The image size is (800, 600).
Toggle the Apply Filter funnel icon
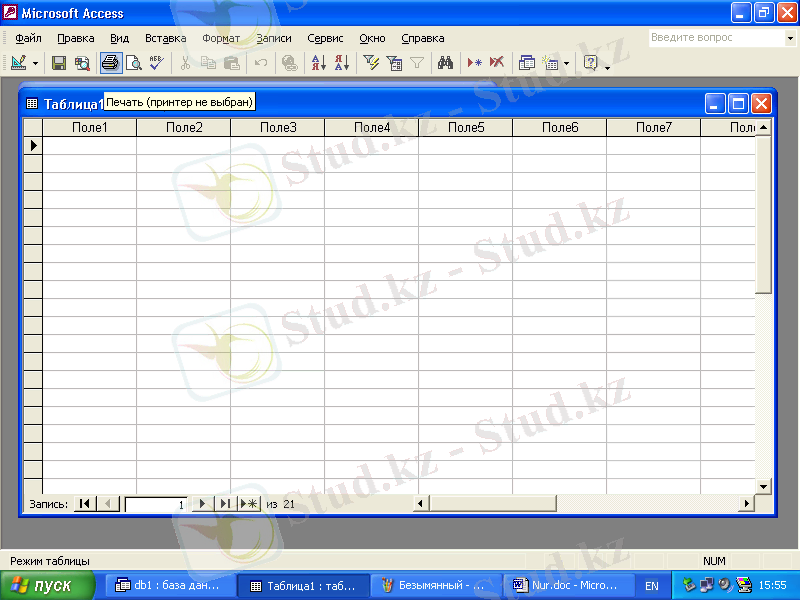(417, 63)
